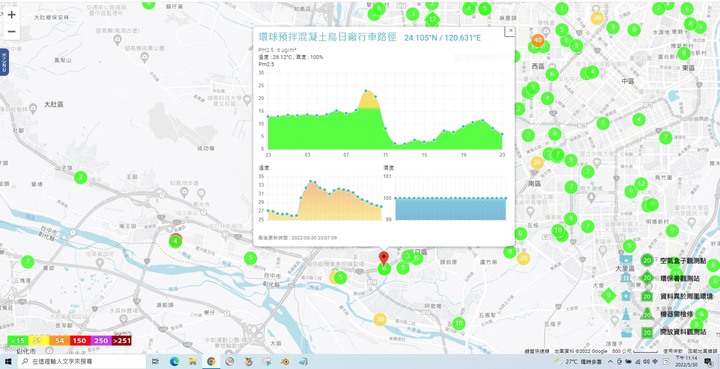Open Task View on the taskbar
The image size is (720, 369).
click(x=156, y=362)
